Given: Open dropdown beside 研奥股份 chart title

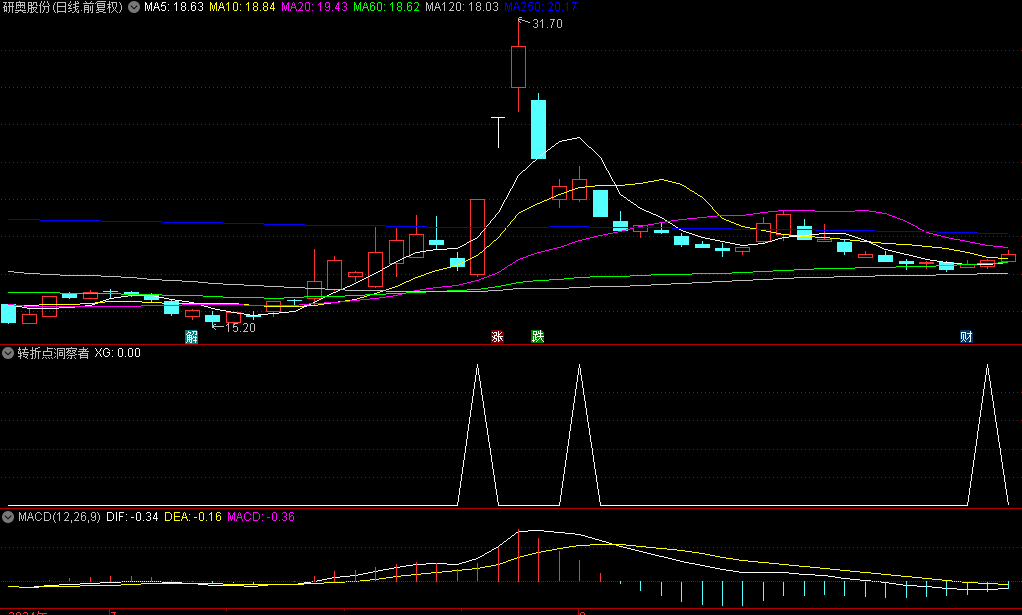Looking at the screenshot, I should click(x=134, y=7).
